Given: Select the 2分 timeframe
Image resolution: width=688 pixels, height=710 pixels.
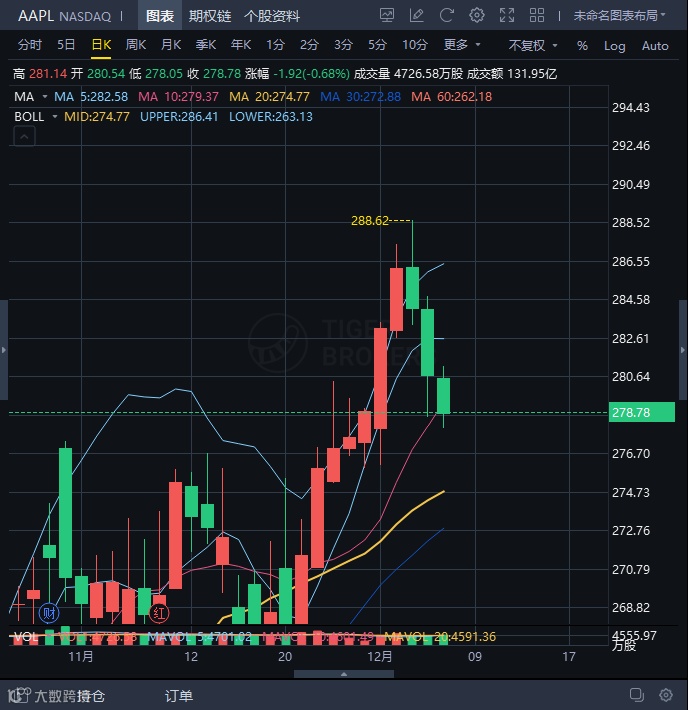Looking at the screenshot, I should [309, 45].
